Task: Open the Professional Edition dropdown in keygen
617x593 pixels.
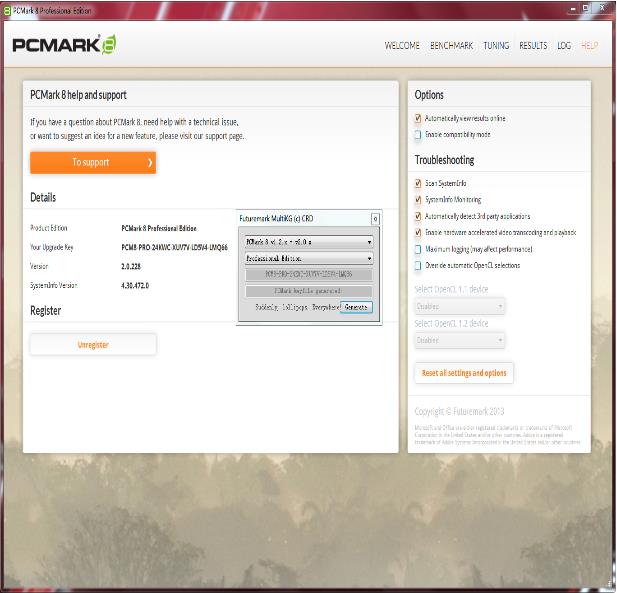Action: click(309, 258)
